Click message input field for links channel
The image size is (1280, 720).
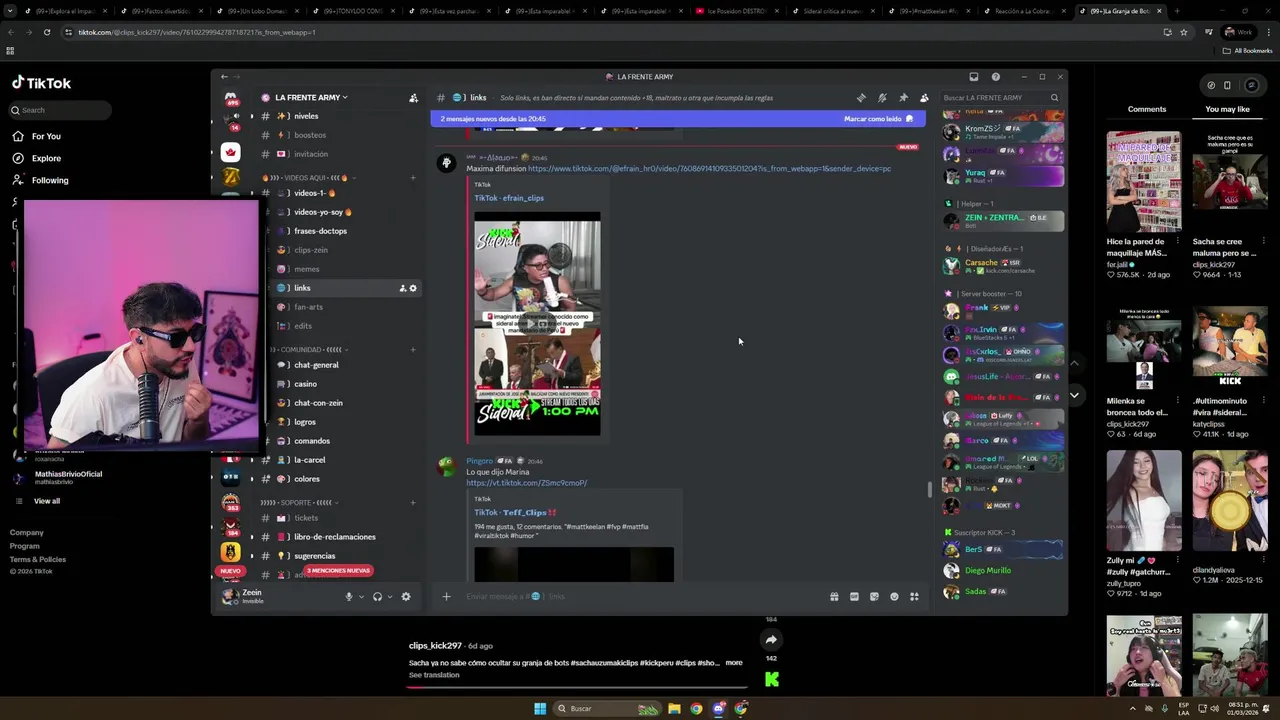click(640, 597)
